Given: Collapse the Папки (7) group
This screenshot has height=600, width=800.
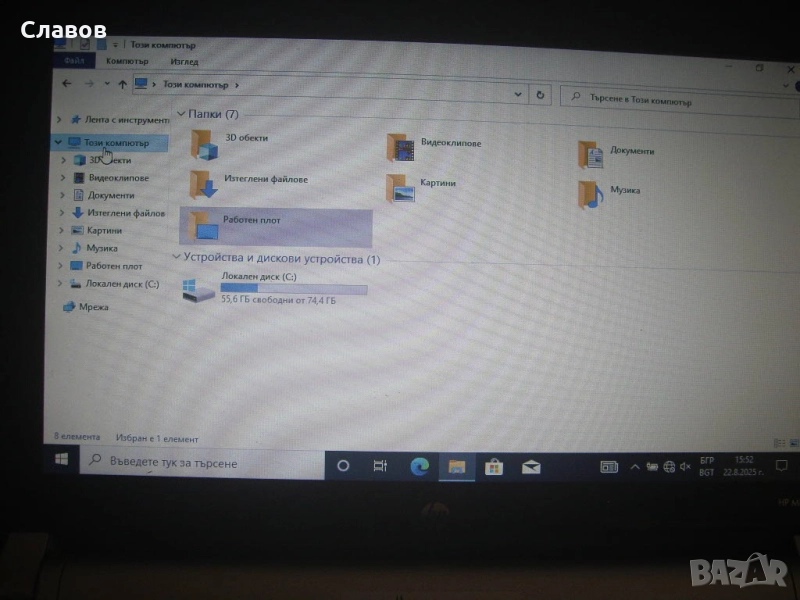Looking at the screenshot, I should 180,115.
